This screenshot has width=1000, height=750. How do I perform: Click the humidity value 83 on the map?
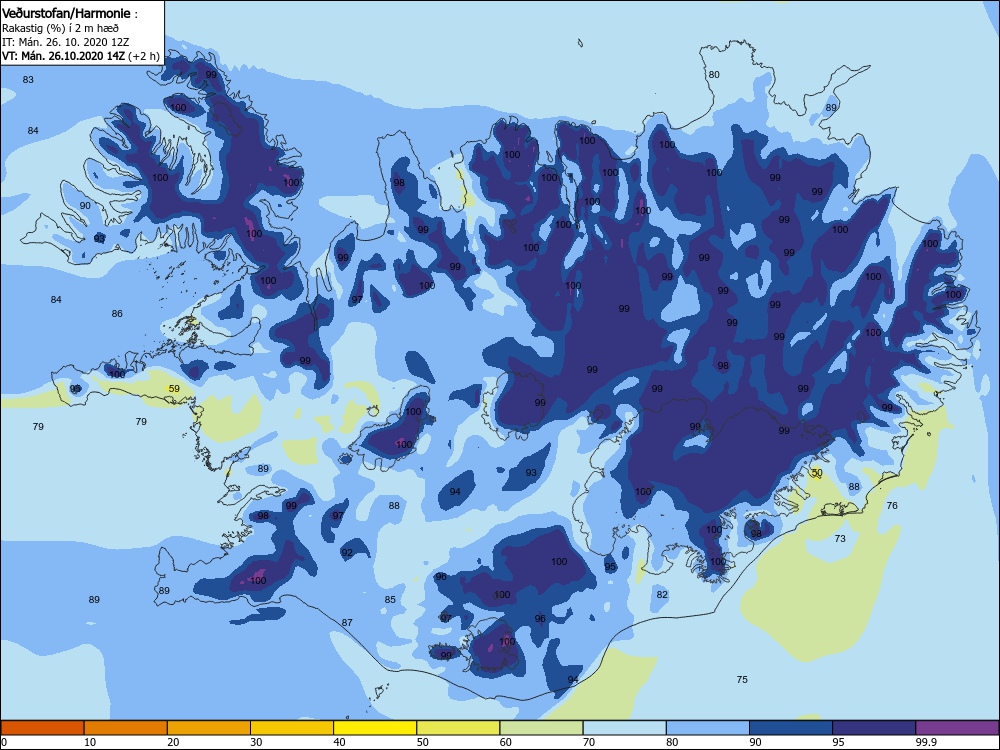[x=28, y=80]
